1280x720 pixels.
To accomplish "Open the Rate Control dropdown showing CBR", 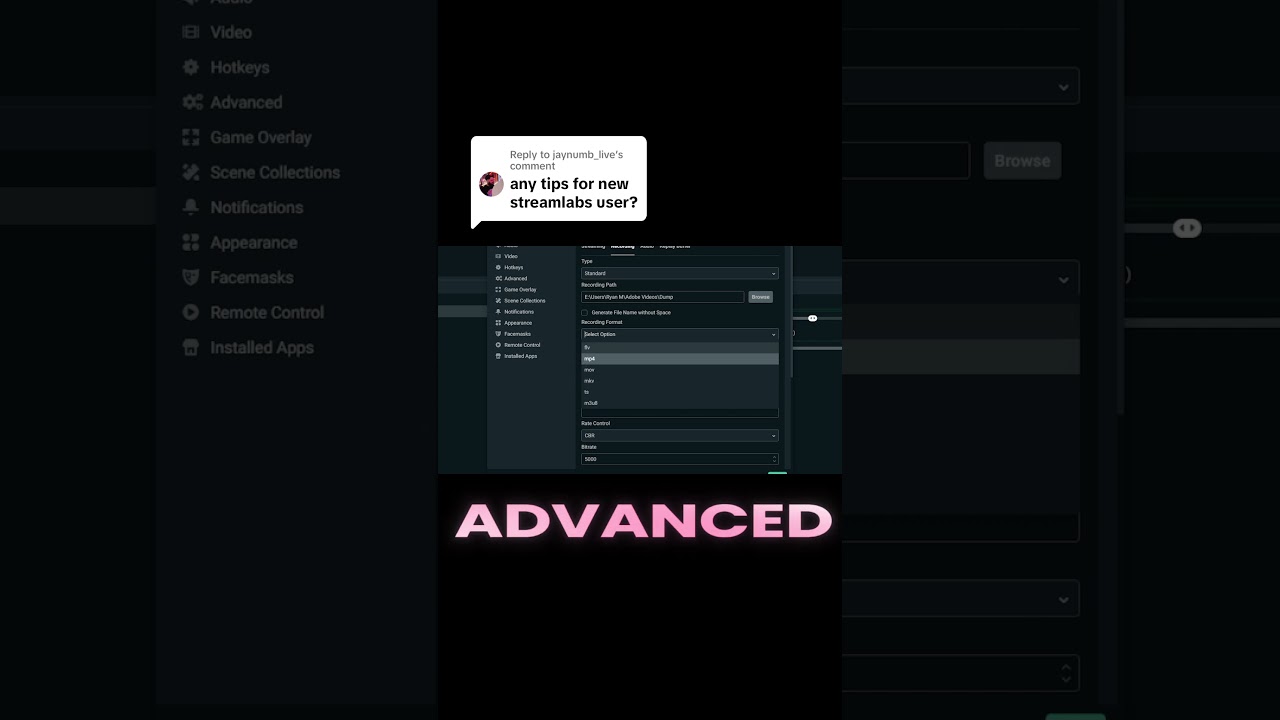I will (x=680, y=435).
